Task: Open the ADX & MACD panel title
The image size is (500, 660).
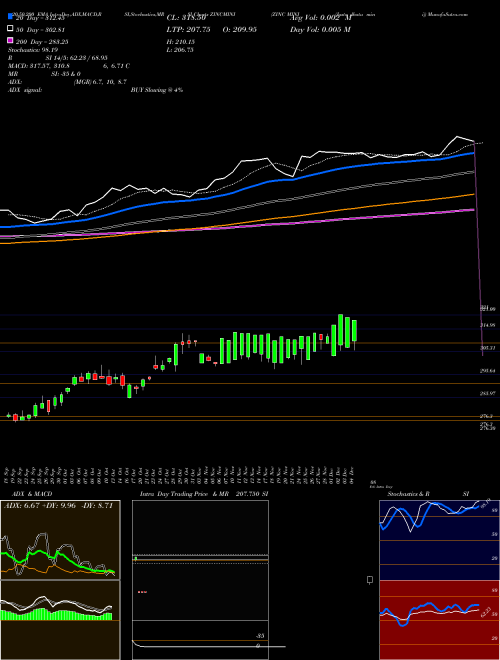Action: (x=32, y=494)
